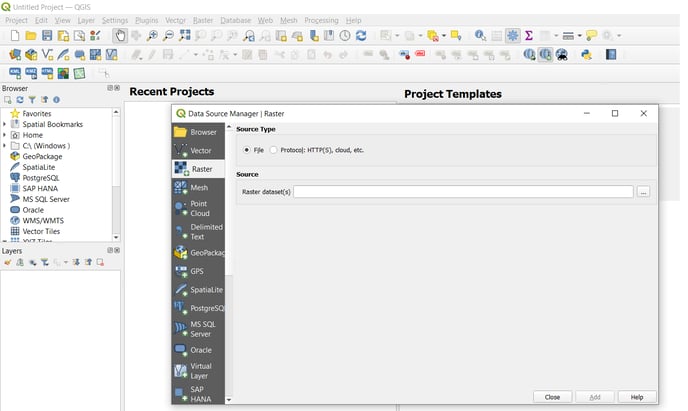Click the New Virtual Layer icon

click(111, 54)
